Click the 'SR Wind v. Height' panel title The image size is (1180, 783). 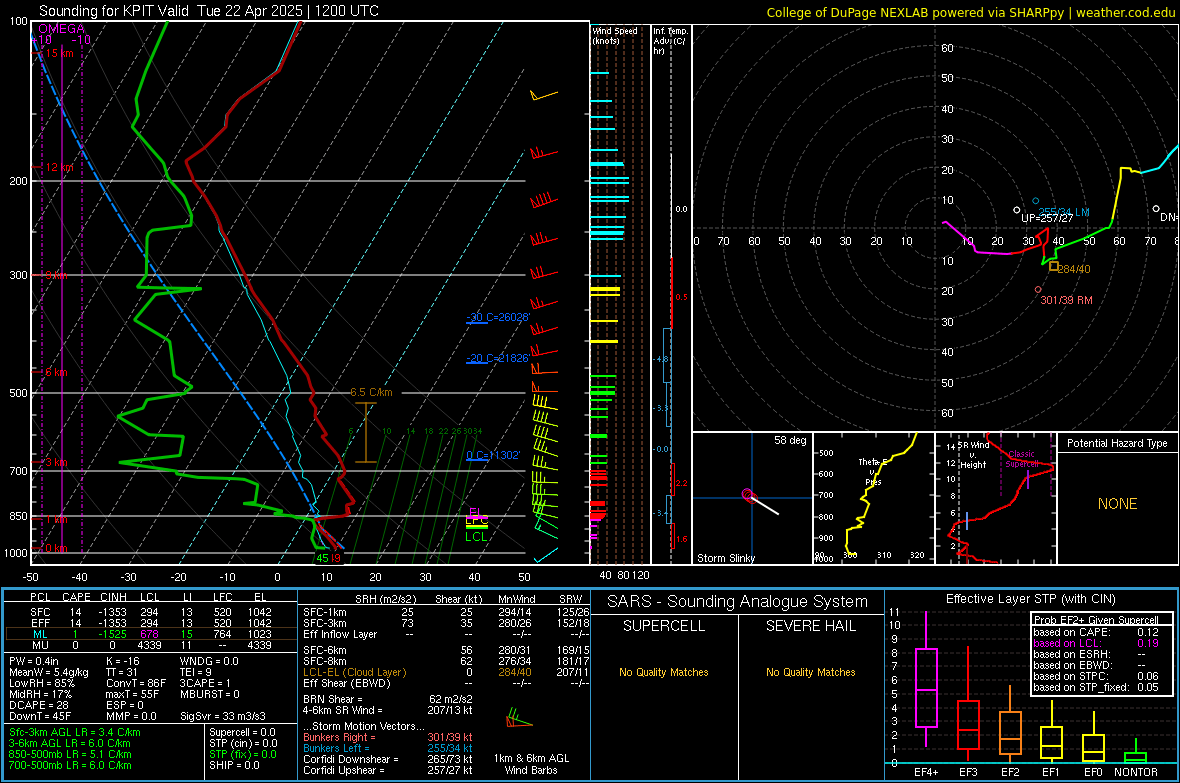(x=973, y=455)
